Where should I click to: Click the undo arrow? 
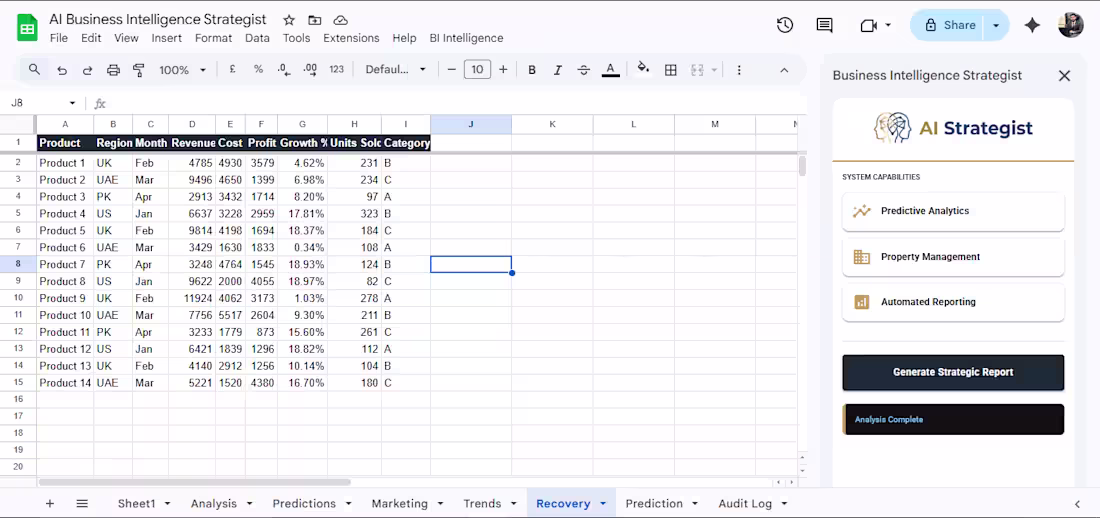[x=62, y=70]
